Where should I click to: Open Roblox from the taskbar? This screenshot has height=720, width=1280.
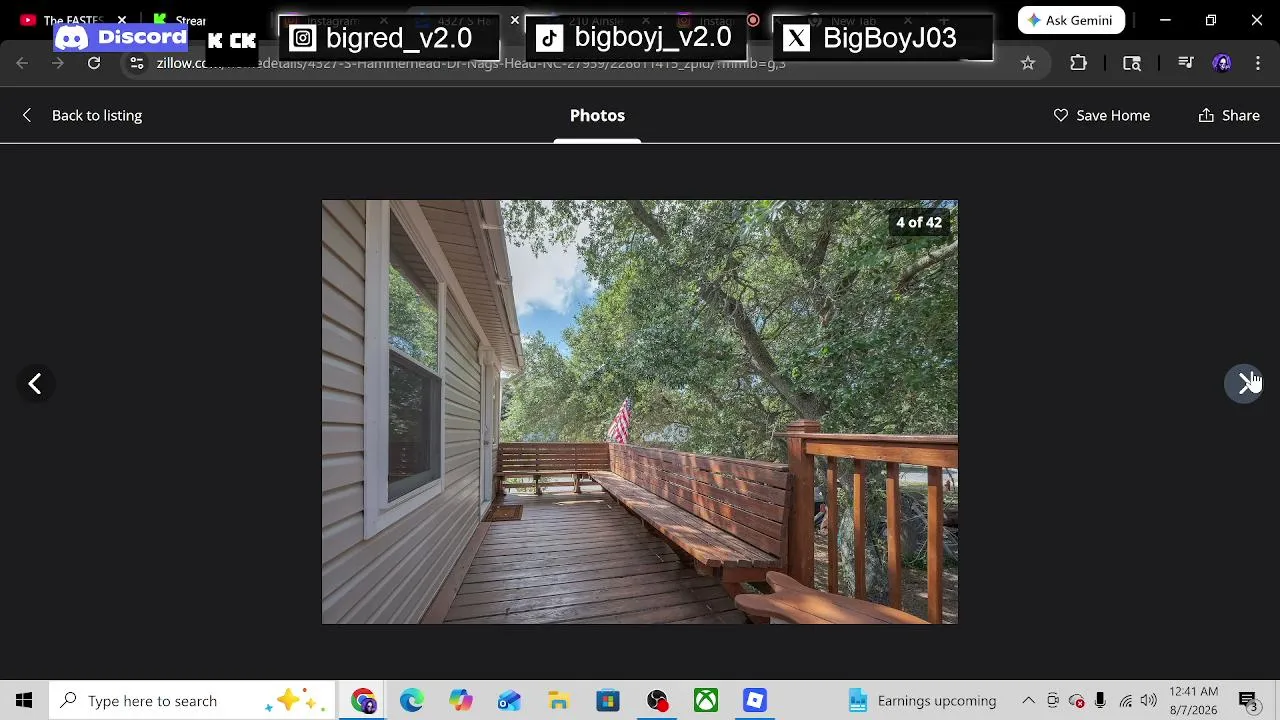[755, 701]
